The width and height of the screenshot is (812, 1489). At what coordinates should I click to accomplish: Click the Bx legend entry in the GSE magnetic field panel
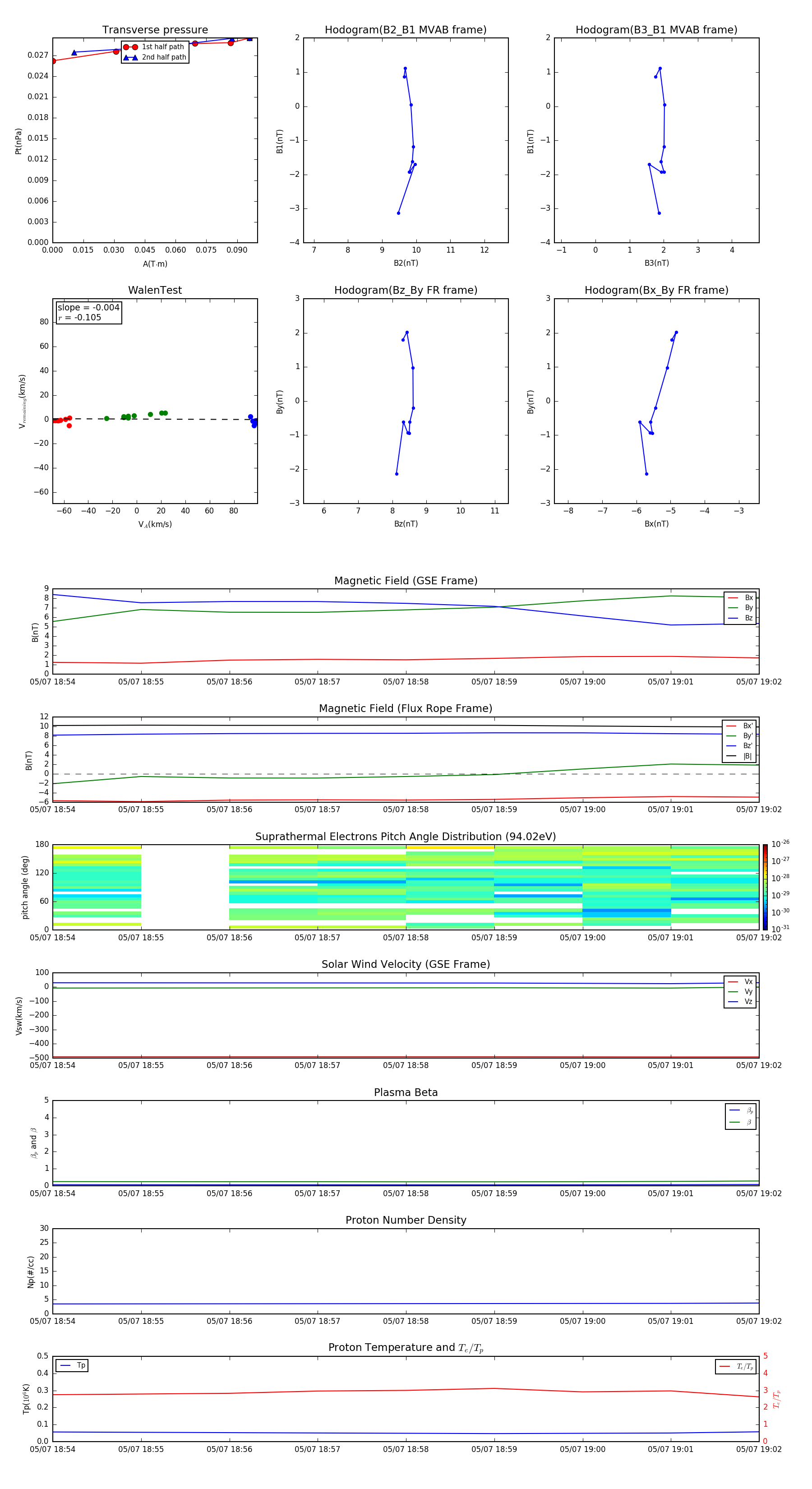(740, 598)
